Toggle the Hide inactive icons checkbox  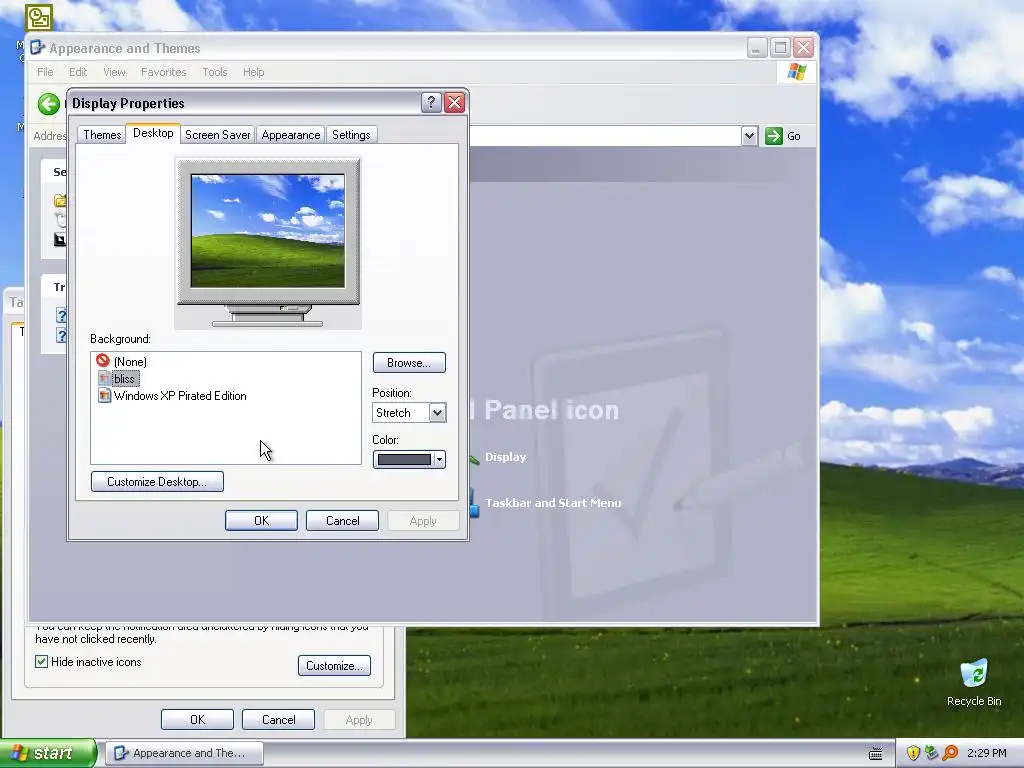[41, 662]
